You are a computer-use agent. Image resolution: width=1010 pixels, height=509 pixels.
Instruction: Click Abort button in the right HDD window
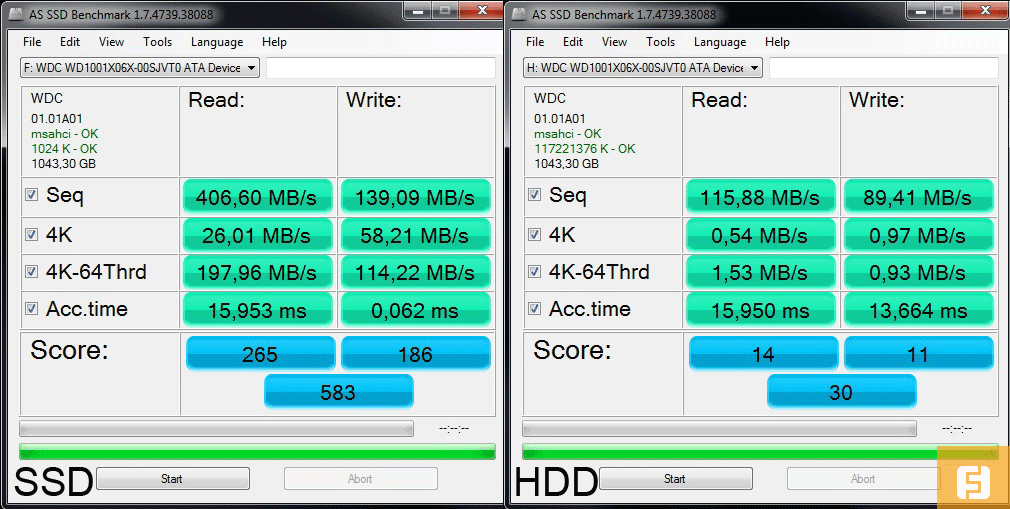[864, 479]
